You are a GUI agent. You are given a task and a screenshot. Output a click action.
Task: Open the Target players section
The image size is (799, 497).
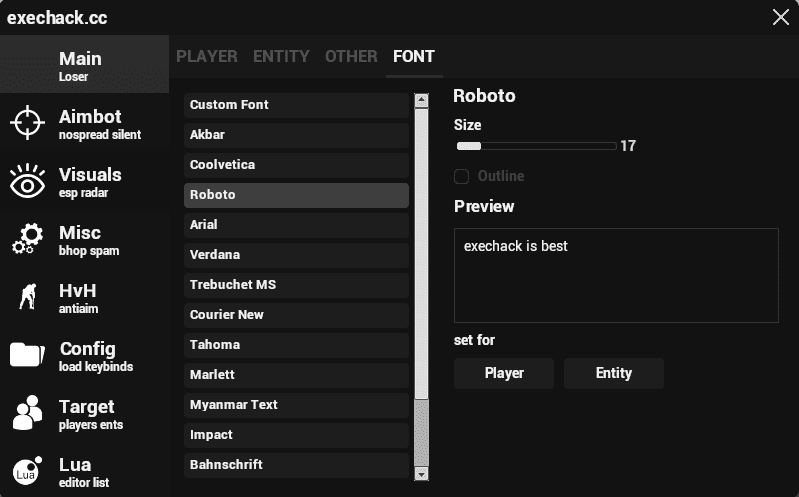[x=84, y=414]
